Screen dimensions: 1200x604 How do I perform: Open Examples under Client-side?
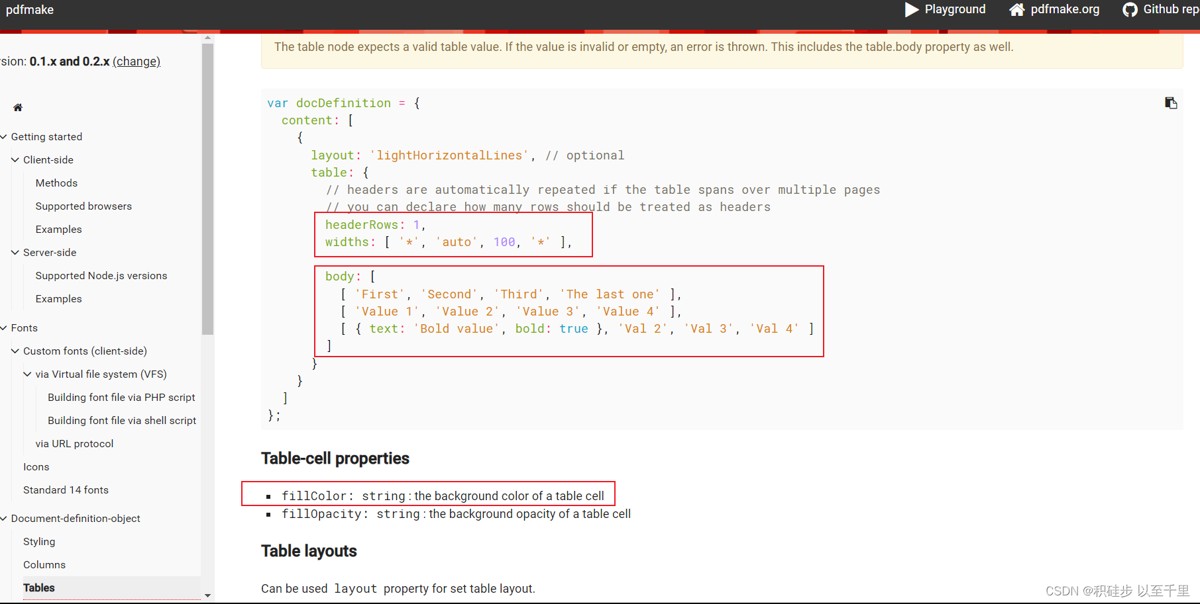[58, 229]
